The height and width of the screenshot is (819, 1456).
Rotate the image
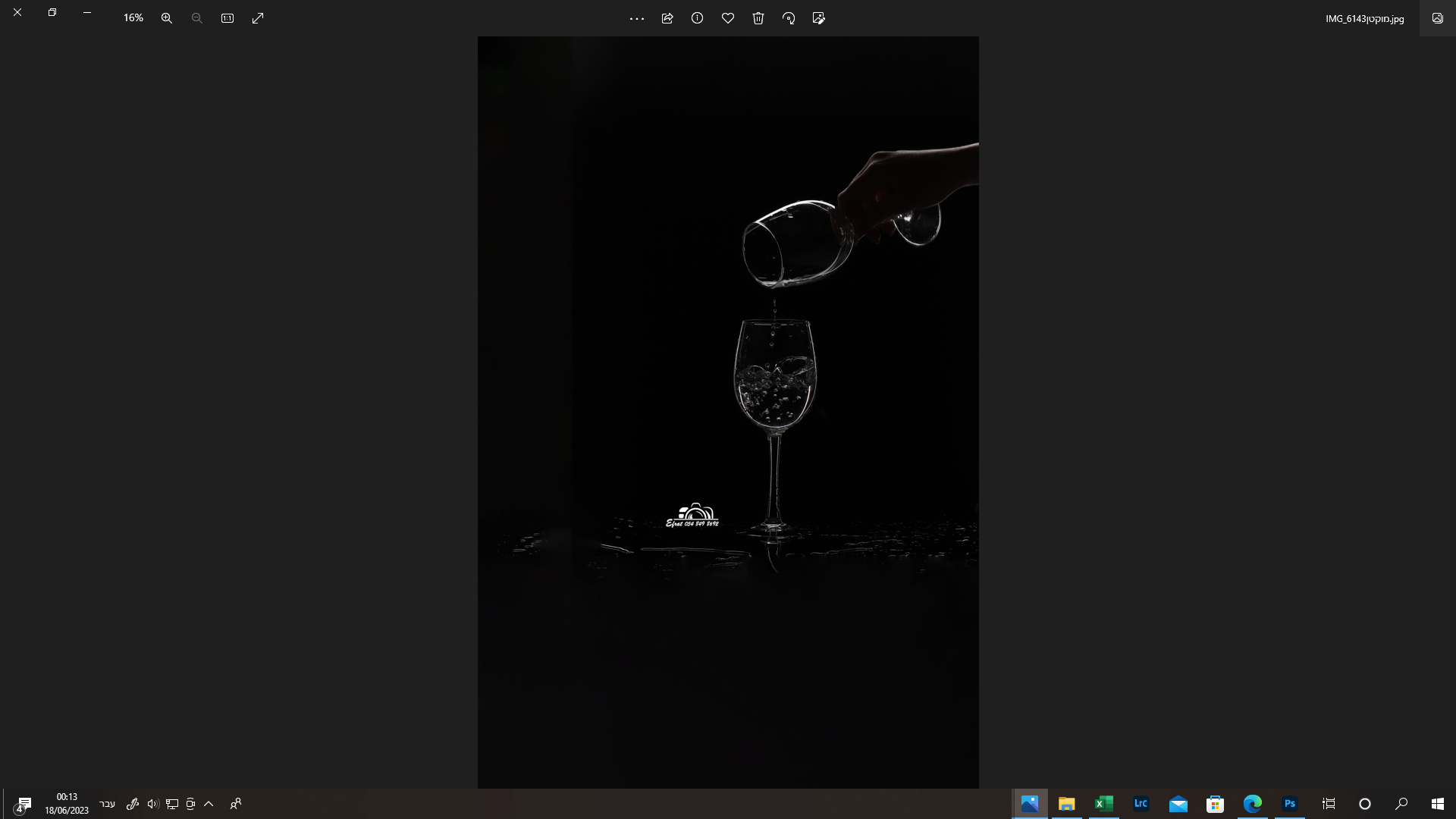click(x=789, y=18)
